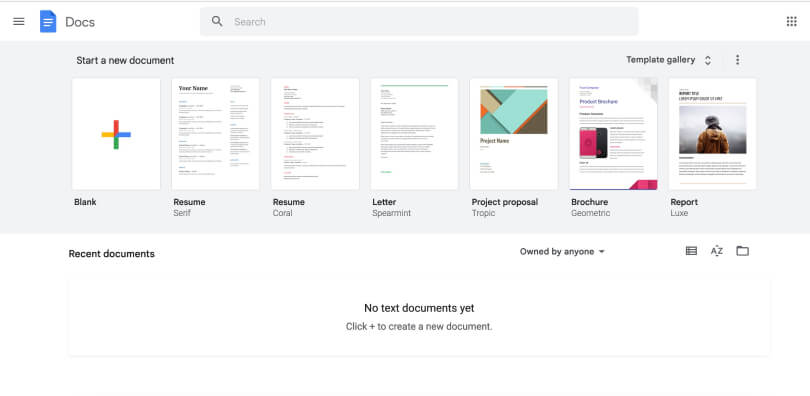Click the Coral template label
The height and width of the screenshot is (396, 810).
283,213
